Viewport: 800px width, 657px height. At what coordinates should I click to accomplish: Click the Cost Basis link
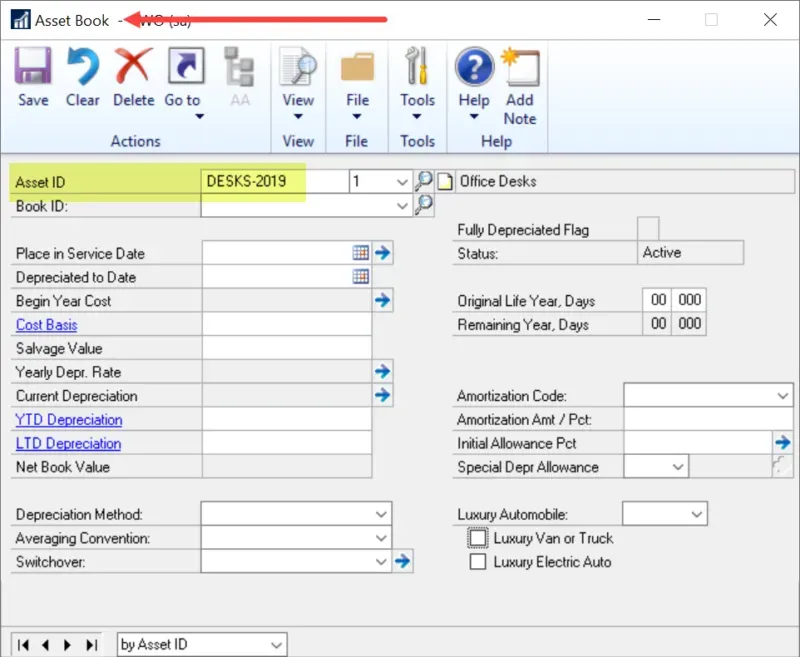(x=46, y=325)
